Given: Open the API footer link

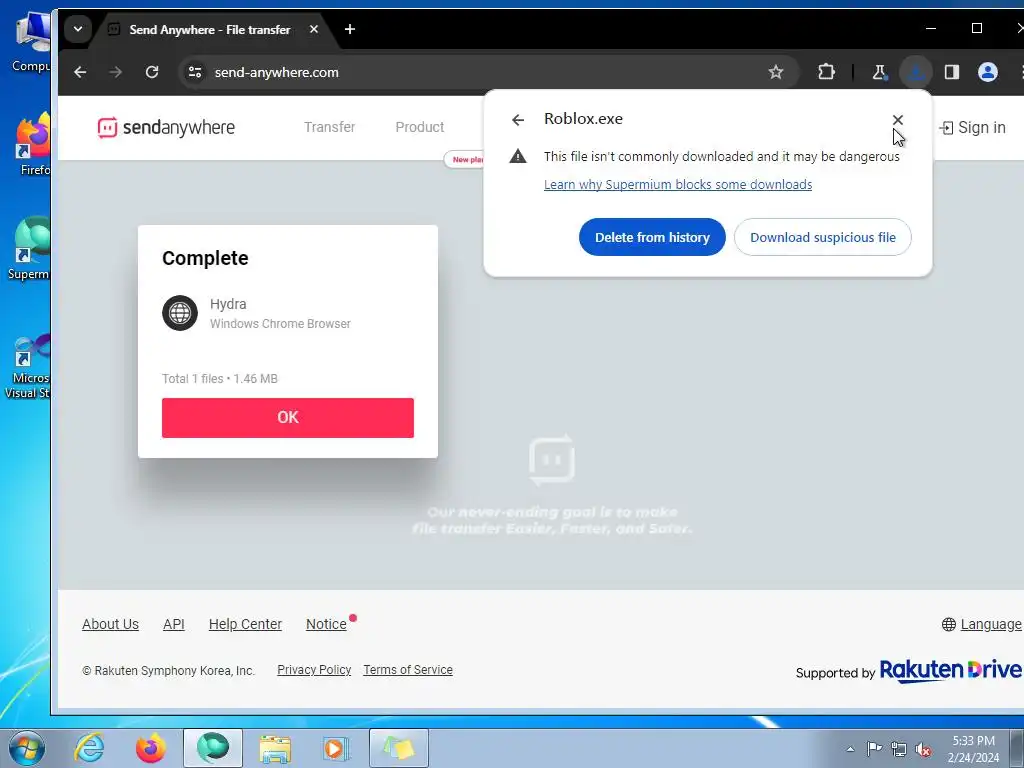Looking at the screenshot, I should pos(174,624).
